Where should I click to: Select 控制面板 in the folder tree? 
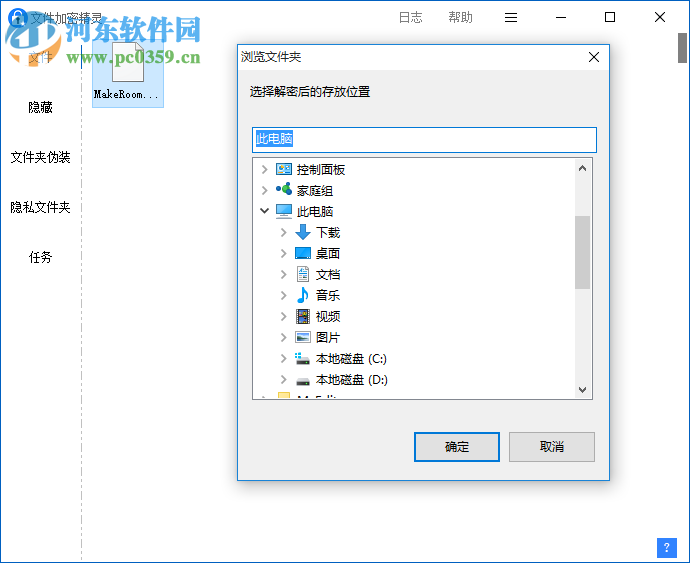point(321,169)
